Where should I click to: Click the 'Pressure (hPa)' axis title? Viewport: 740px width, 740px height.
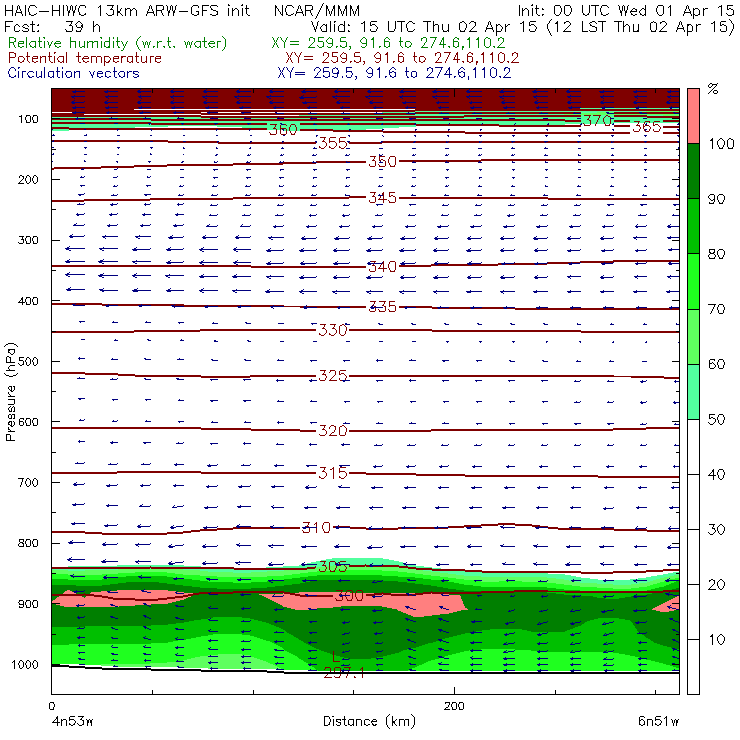pyautogui.click(x=10, y=392)
